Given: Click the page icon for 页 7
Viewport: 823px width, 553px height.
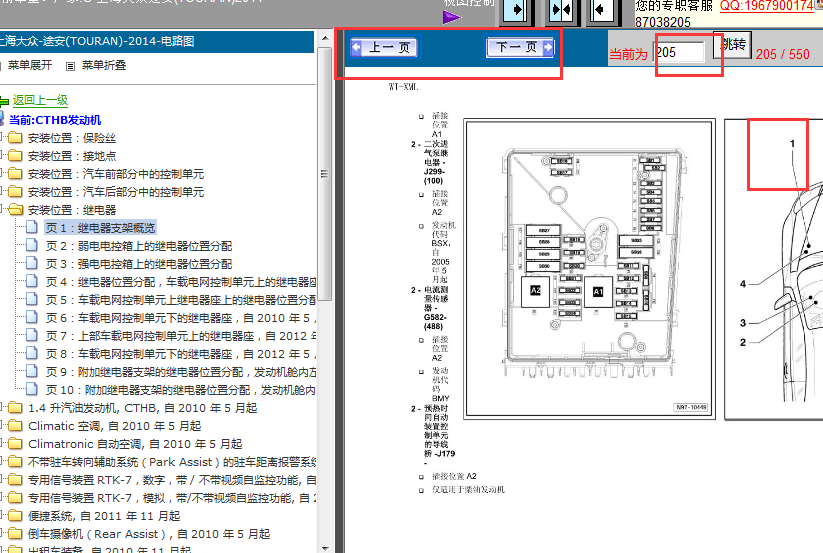Looking at the screenshot, I should click(x=32, y=335).
